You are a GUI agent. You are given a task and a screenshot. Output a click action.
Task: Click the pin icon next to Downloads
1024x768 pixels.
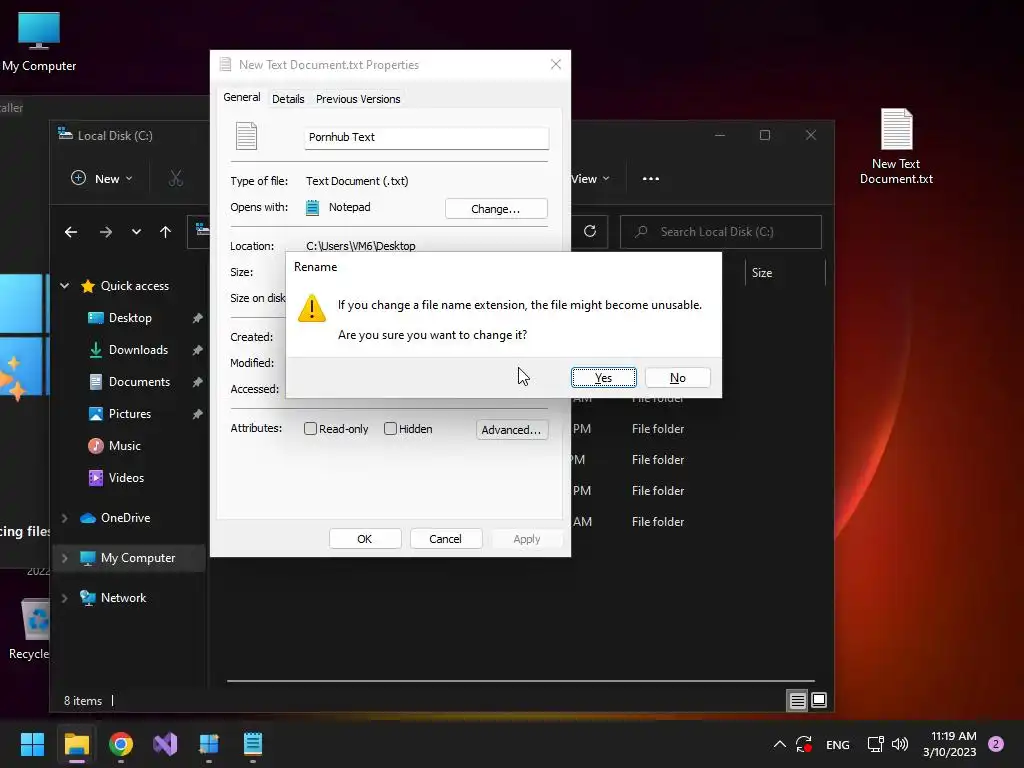[x=197, y=350]
